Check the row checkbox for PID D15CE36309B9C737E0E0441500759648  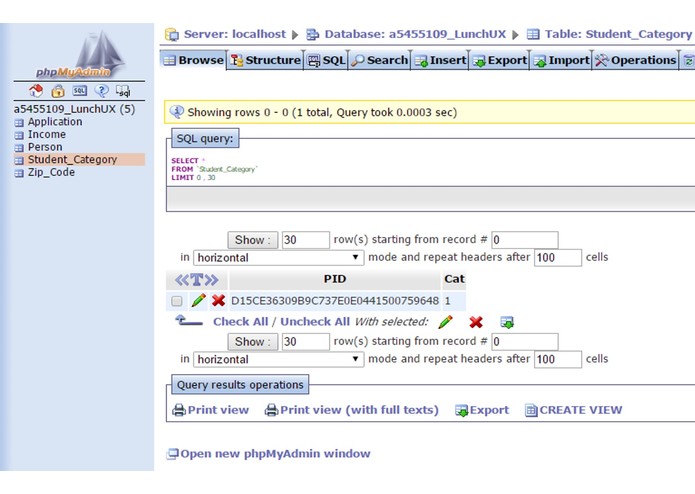(x=176, y=301)
